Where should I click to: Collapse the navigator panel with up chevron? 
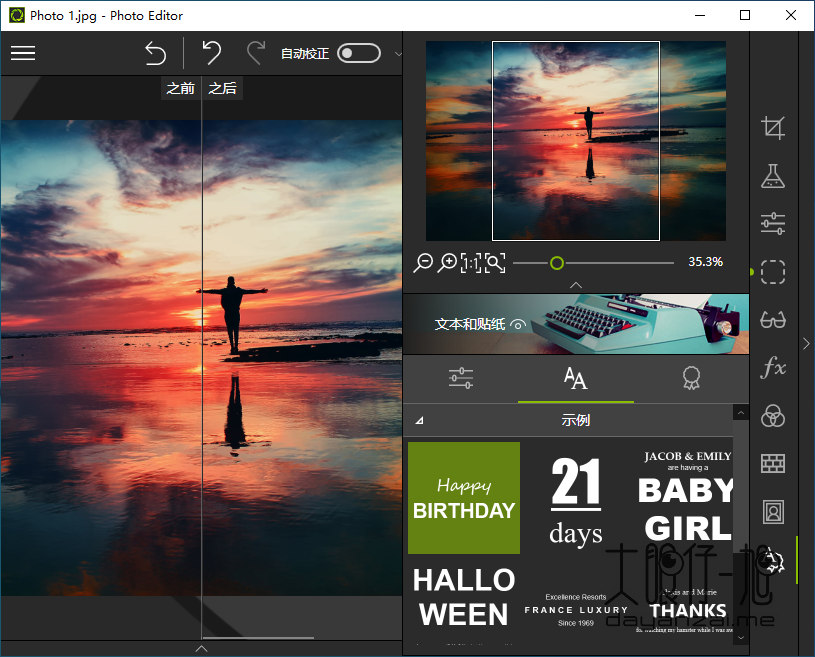tap(576, 285)
